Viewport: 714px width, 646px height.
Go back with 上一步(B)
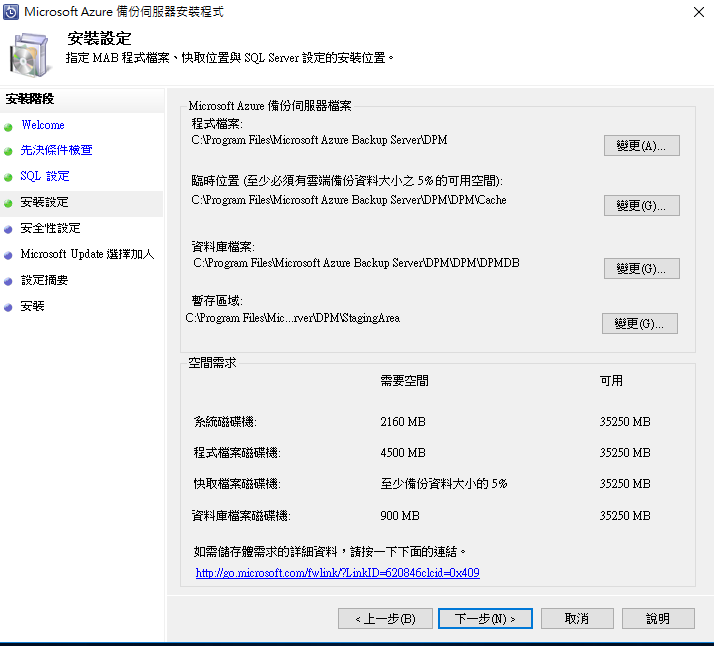tap(385, 619)
